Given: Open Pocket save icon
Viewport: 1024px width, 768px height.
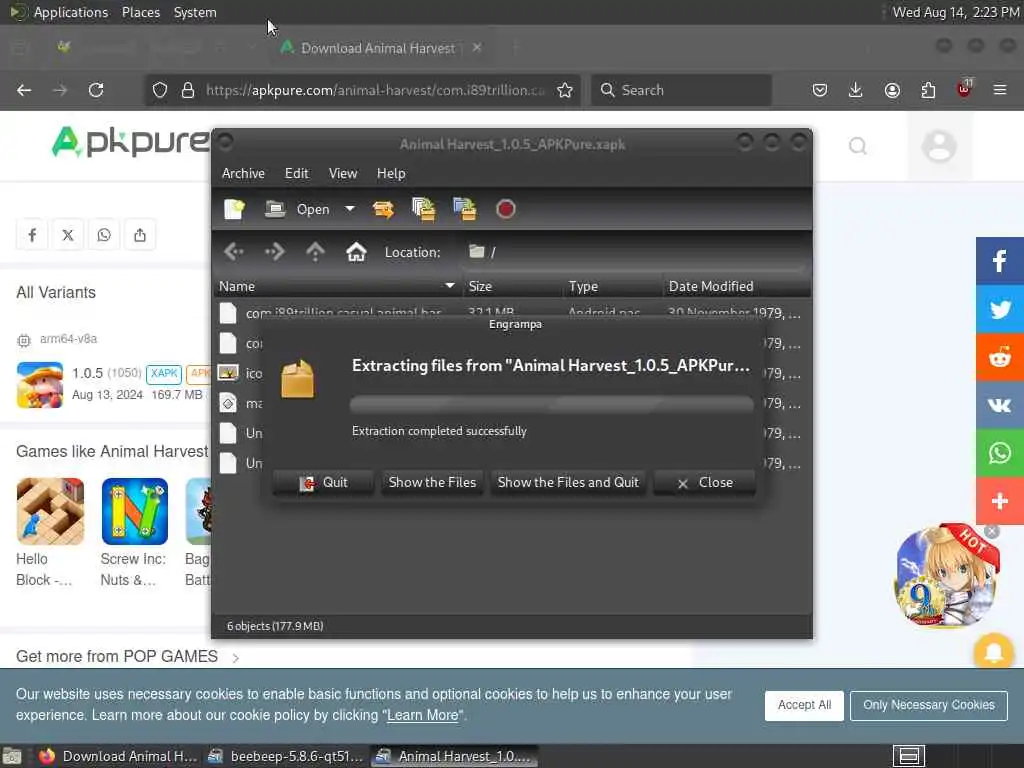Looking at the screenshot, I should [820, 90].
